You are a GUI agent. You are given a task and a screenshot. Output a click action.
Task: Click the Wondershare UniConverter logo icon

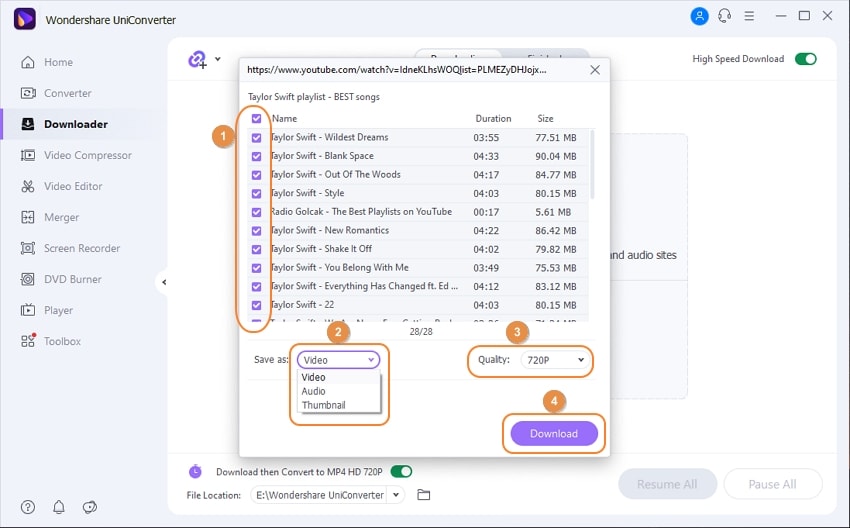(x=24, y=19)
